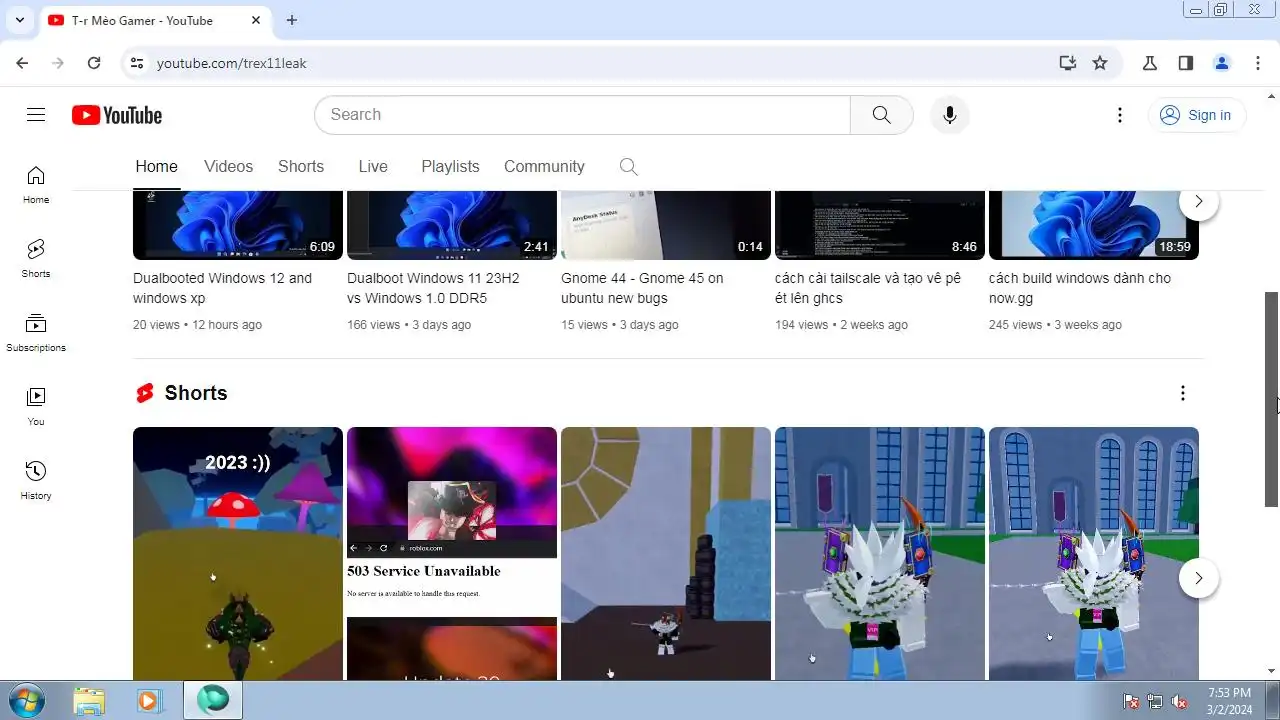The image size is (1280, 720).
Task: Click into the YouTube search field
Action: [x=582, y=115]
